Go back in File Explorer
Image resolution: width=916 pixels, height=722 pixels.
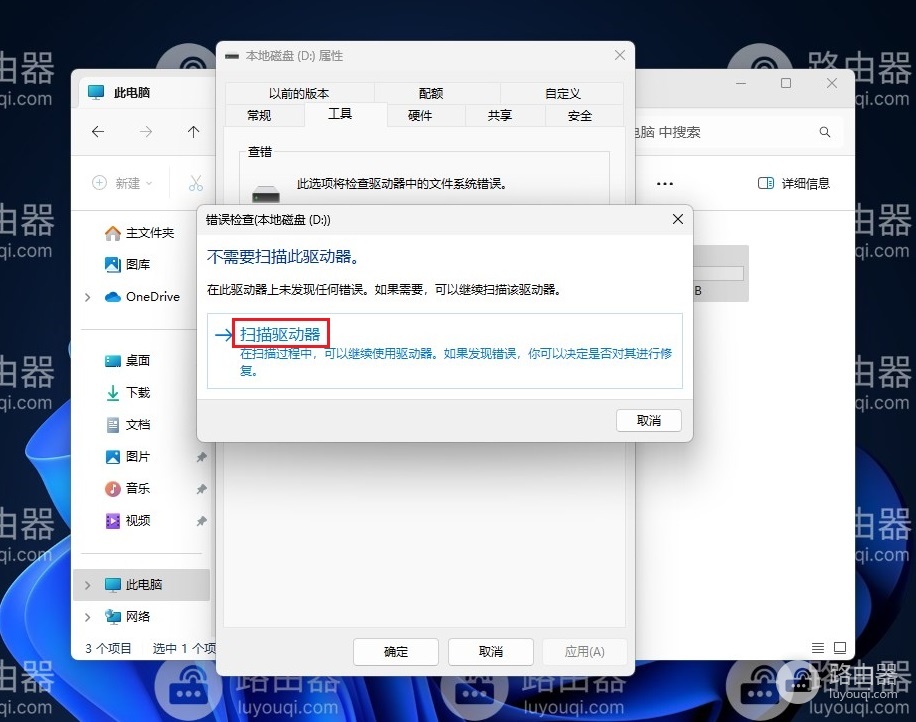pyautogui.click(x=98, y=132)
